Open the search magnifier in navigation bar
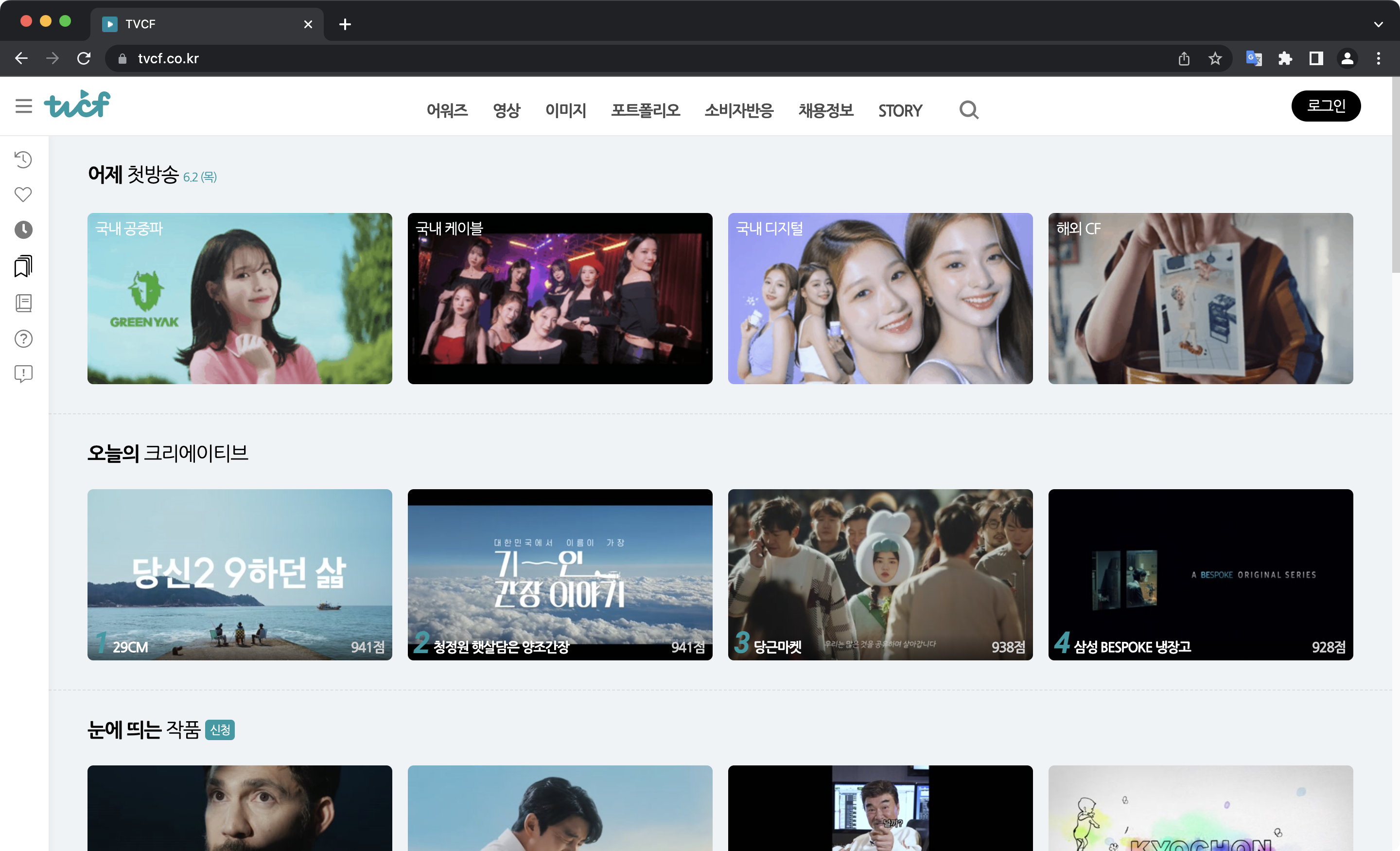1400x851 pixels. click(x=969, y=110)
